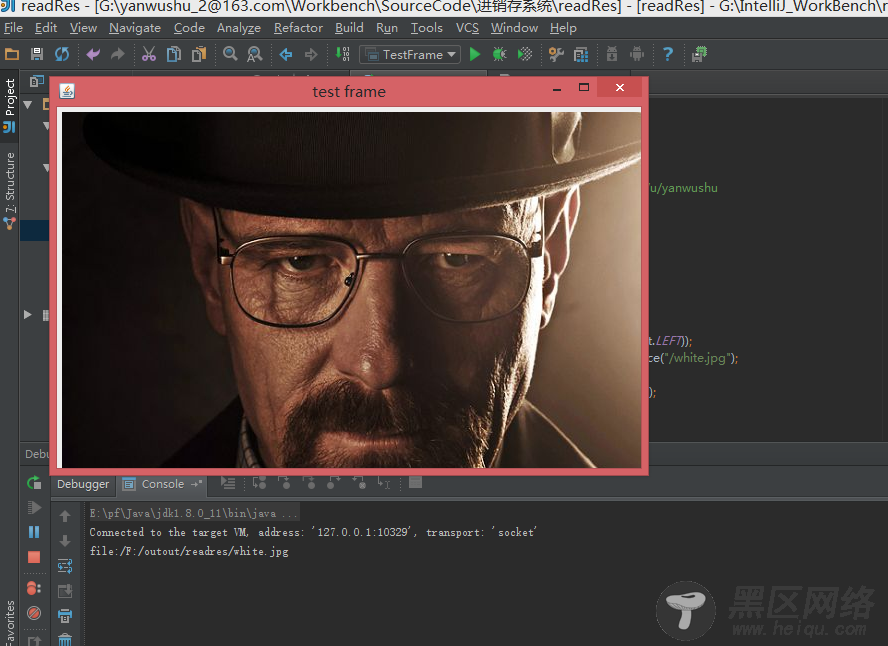Collapse the top project tree arrow
Viewport: 888px width, 646px height.
27,105
